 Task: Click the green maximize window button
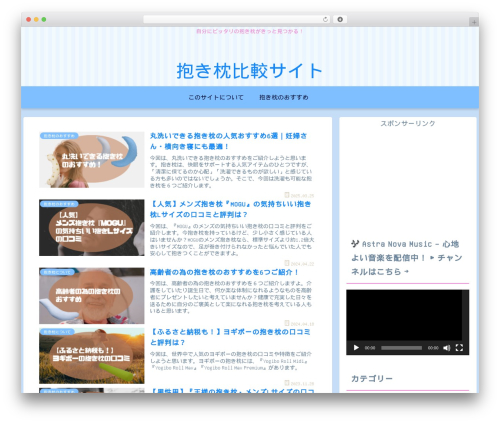point(44,20)
